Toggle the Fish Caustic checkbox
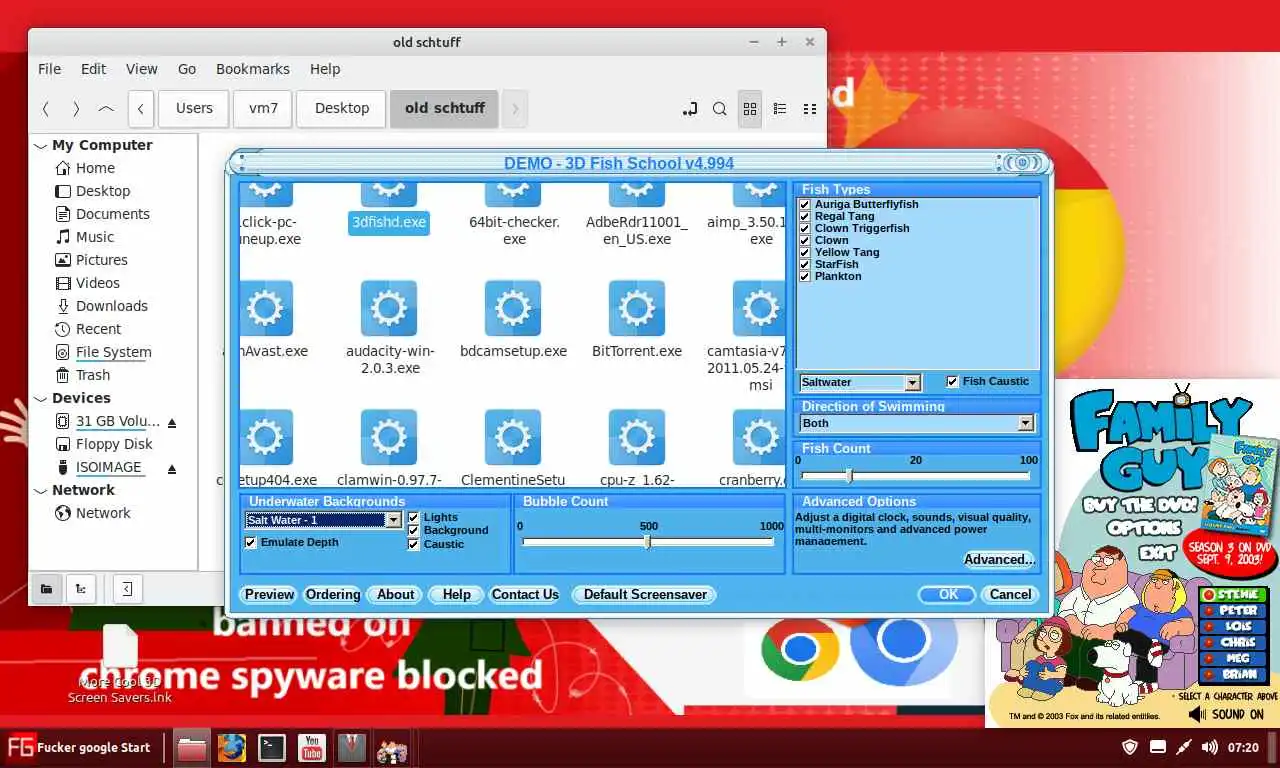The image size is (1280, 768). [x=953, y=381]
